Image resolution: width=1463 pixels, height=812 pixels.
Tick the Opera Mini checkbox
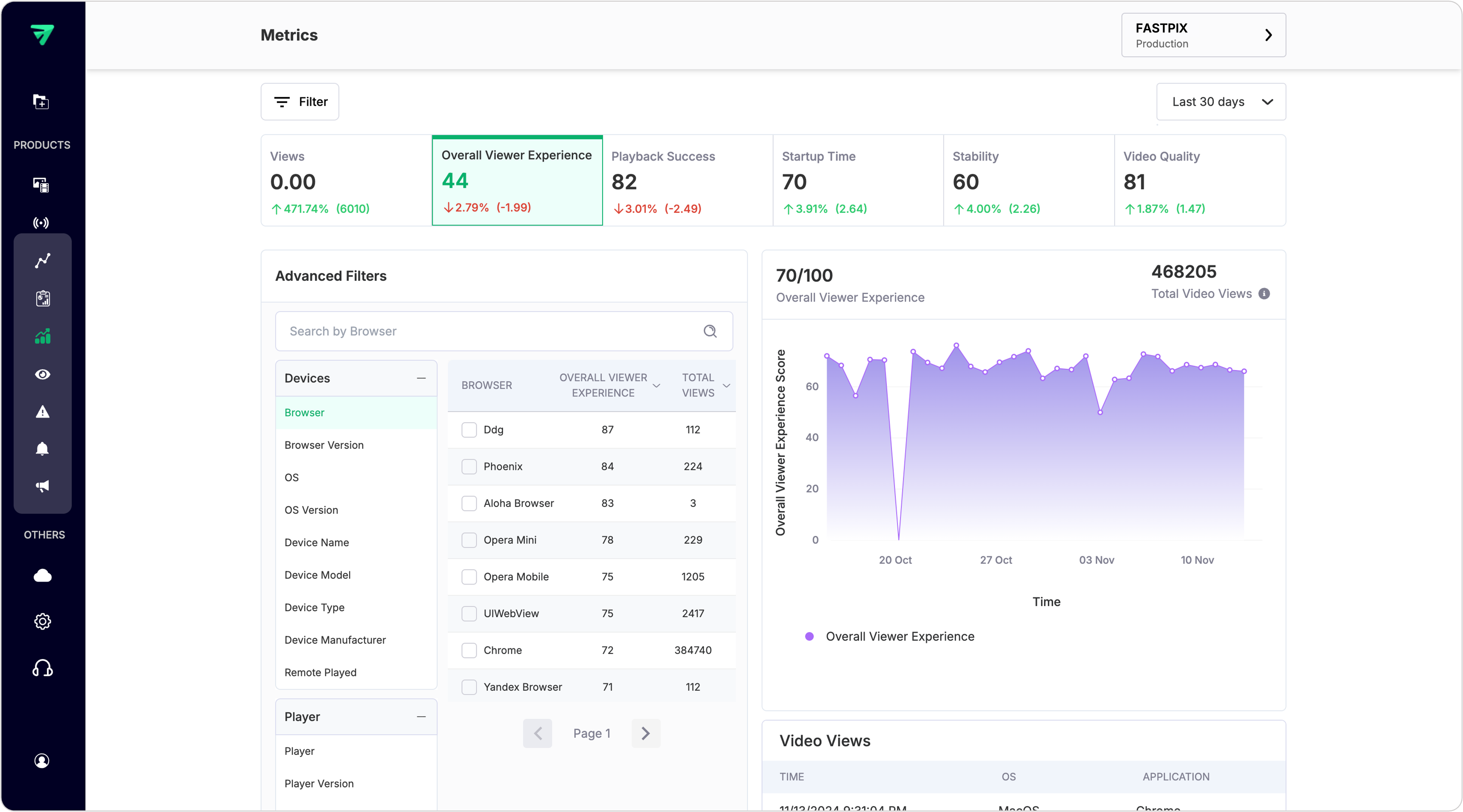469,540
